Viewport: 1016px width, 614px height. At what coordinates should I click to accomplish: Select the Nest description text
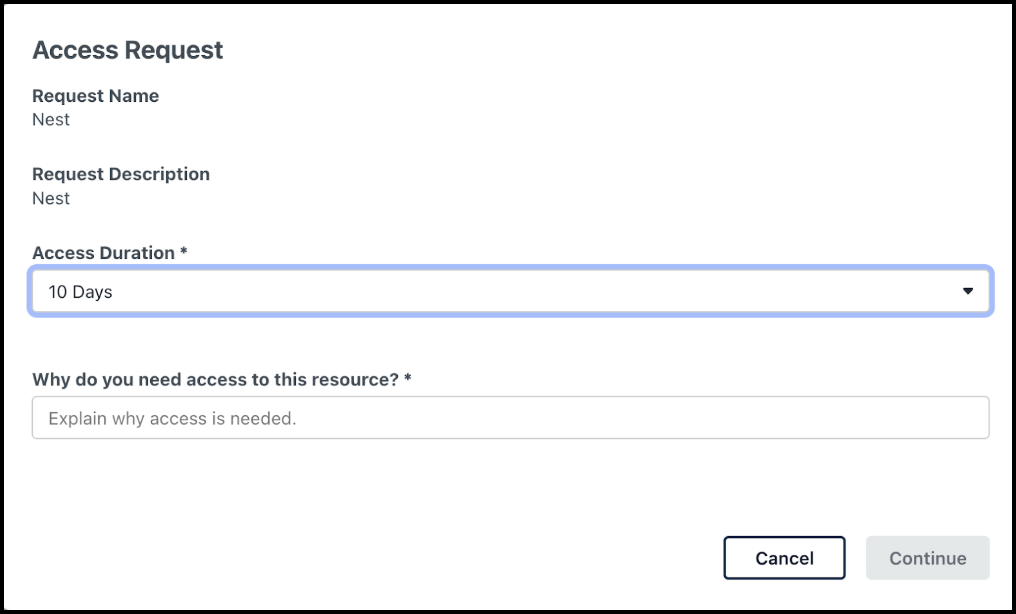tap(51, 198)
